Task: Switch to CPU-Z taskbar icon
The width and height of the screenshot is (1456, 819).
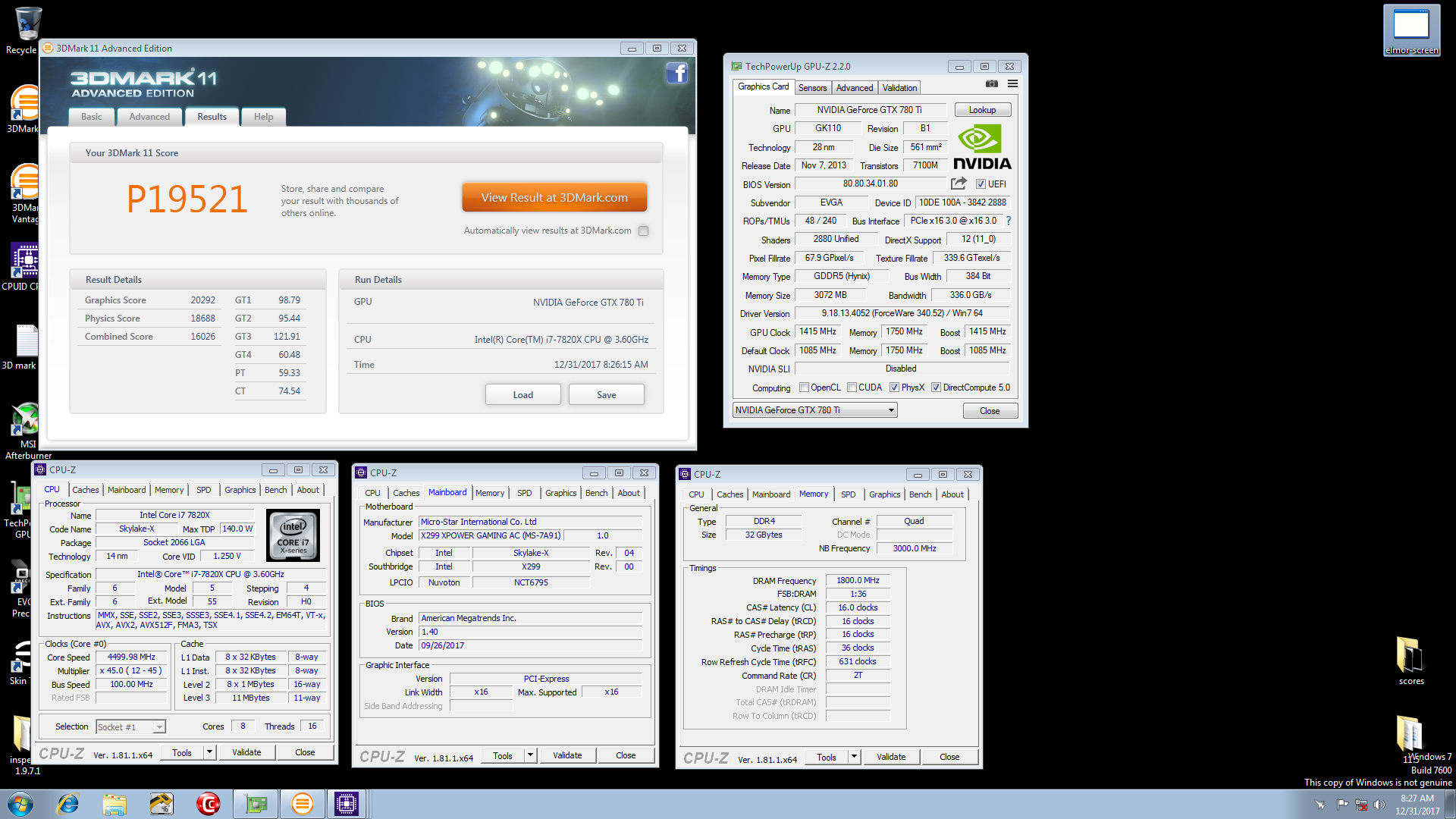Action: (347, 804)
